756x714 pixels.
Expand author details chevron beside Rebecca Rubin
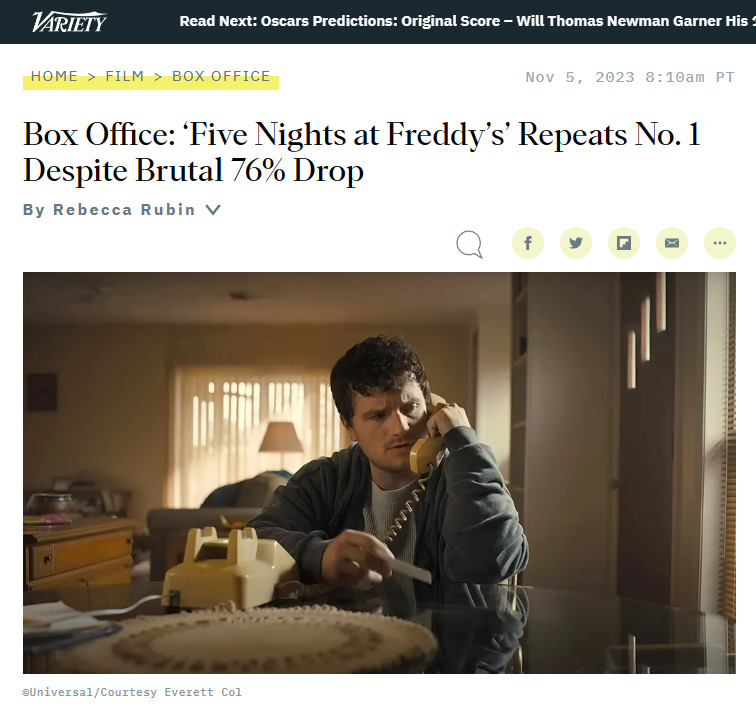213,210
